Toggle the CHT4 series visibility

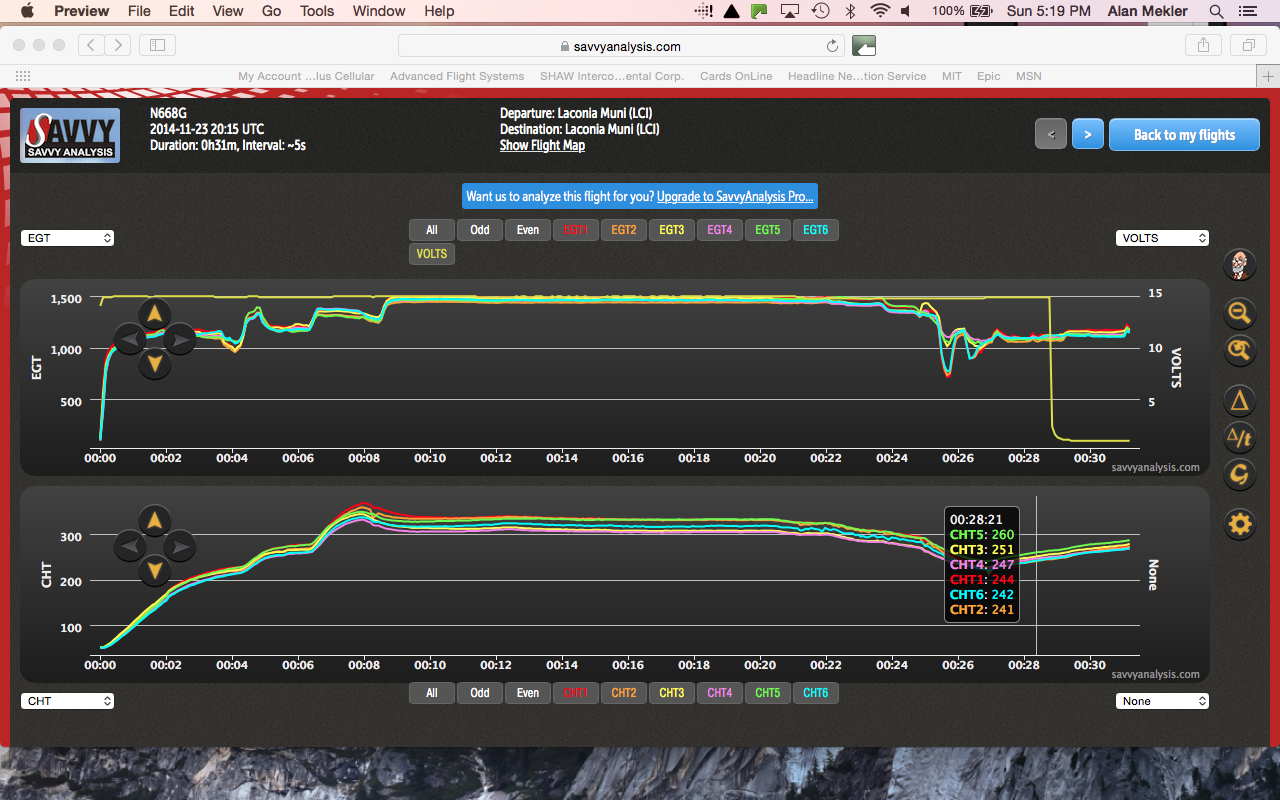click(x=719, y=692)
